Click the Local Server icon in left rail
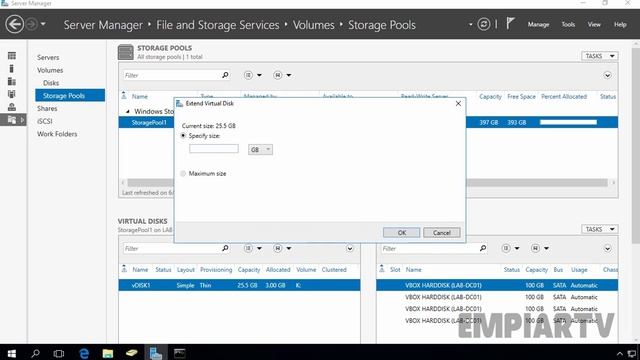 click(x=12, y=68)
